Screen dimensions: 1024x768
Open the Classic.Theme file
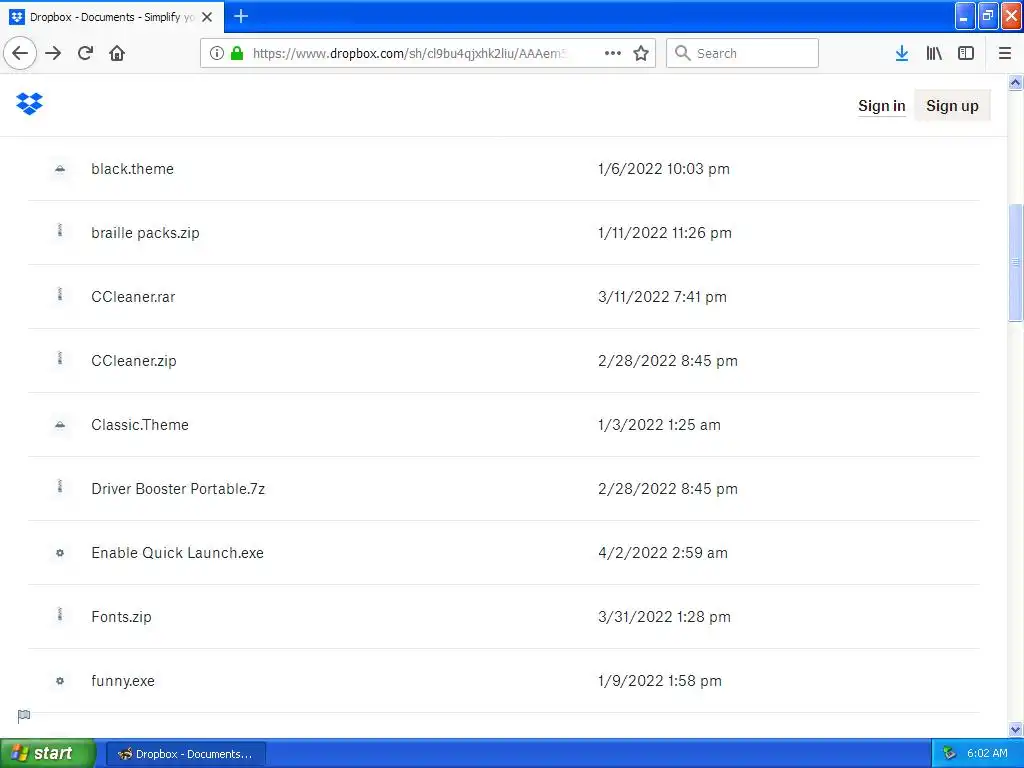(x=140, y=425)
